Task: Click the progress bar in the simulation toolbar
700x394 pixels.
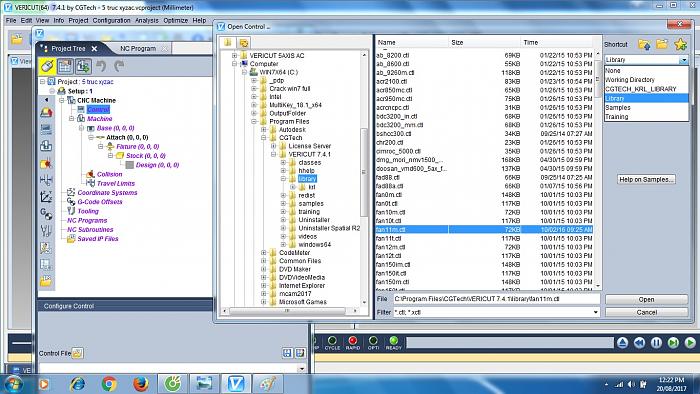Action: [510, 343]
